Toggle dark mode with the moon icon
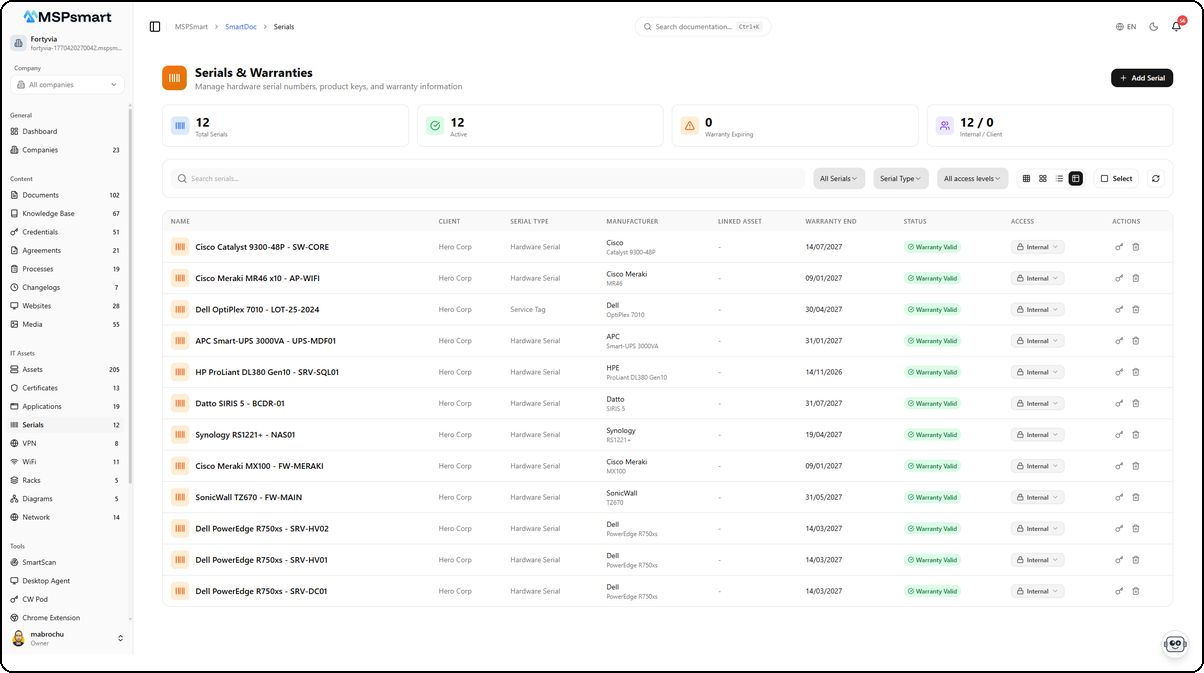This screenshot has height=673, width=1204. point(1153,27)
